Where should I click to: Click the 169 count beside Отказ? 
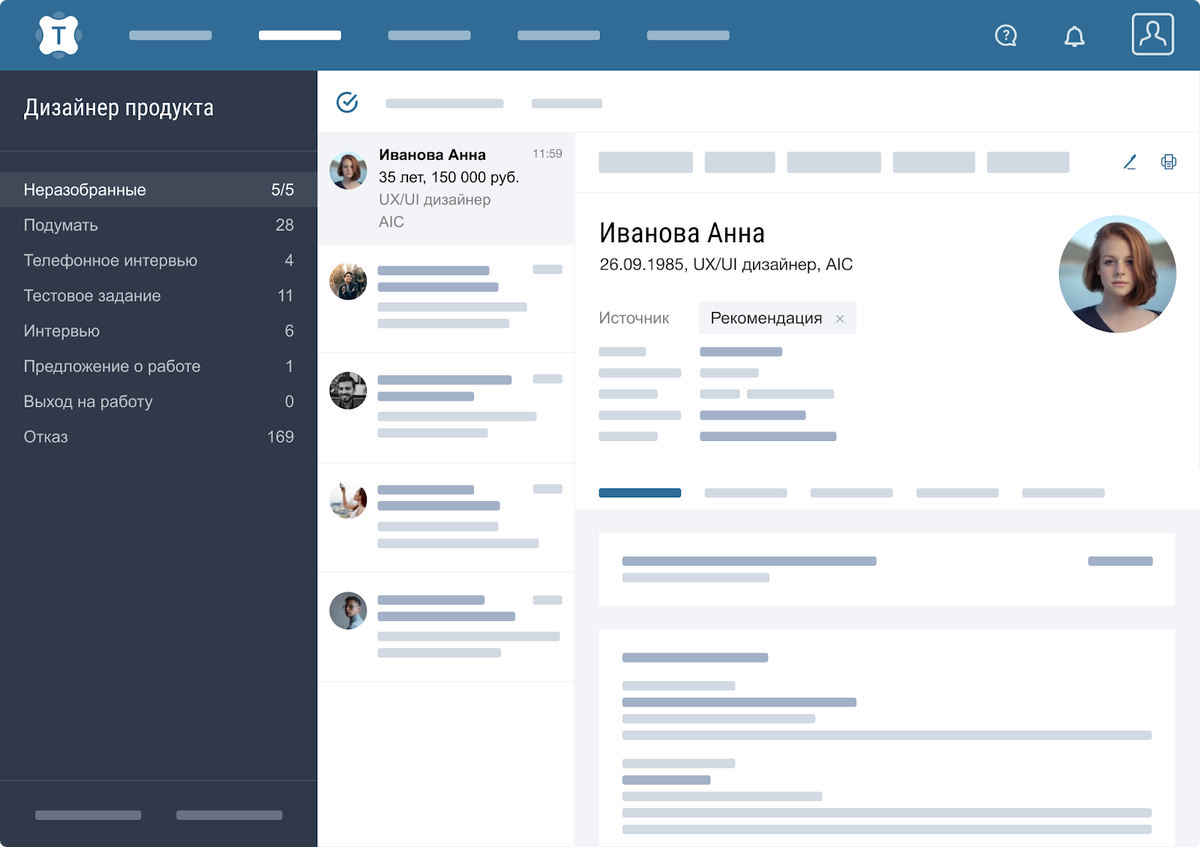281,437
